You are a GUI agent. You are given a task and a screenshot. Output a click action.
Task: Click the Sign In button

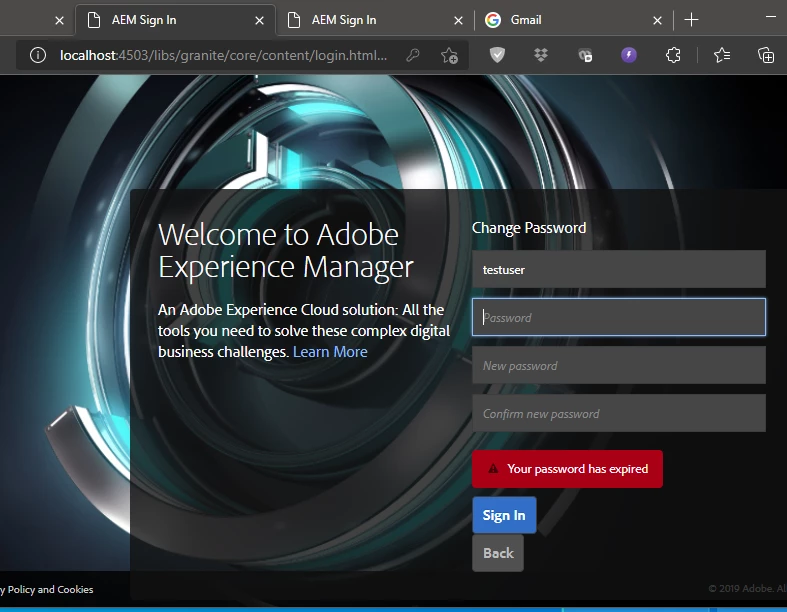pos(504,515)
